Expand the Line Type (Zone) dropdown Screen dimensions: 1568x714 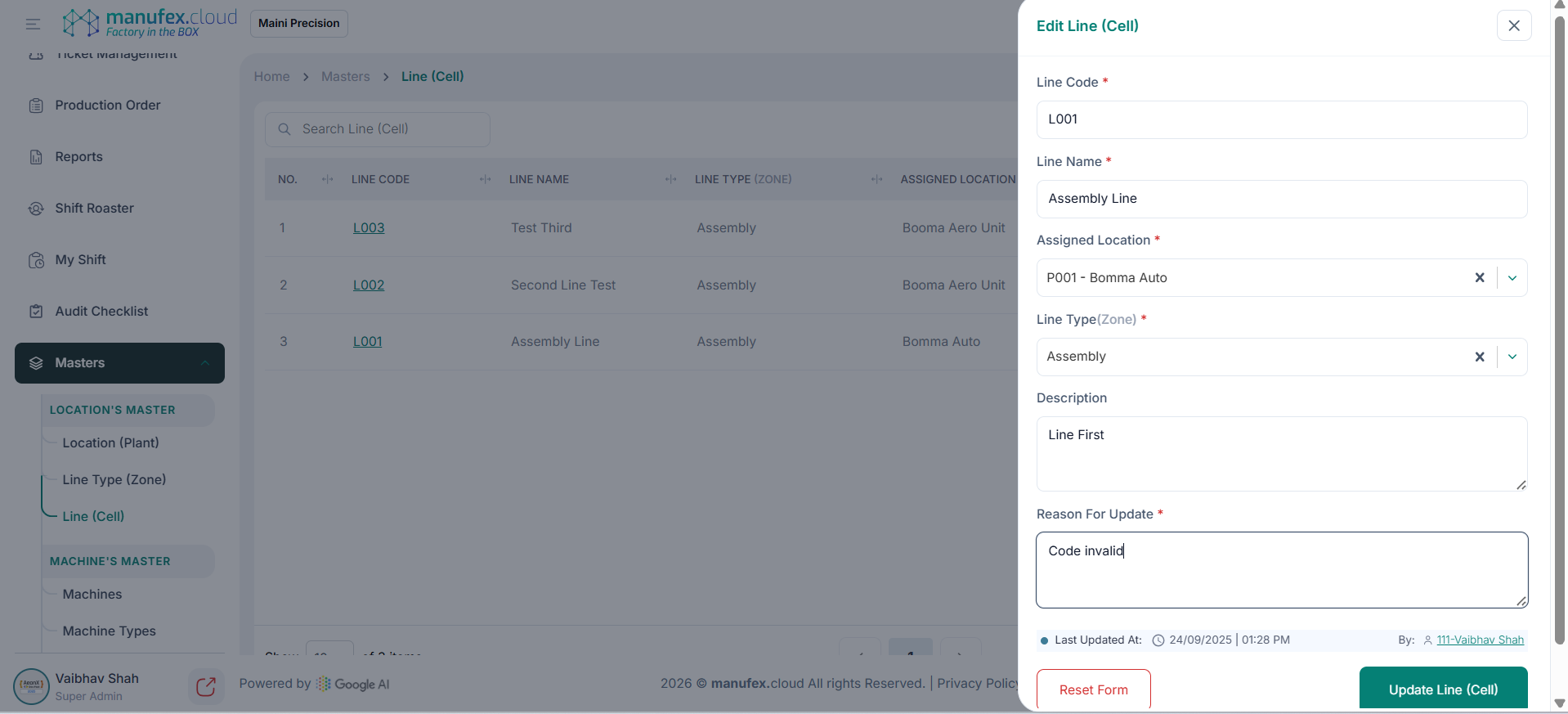1512,357
